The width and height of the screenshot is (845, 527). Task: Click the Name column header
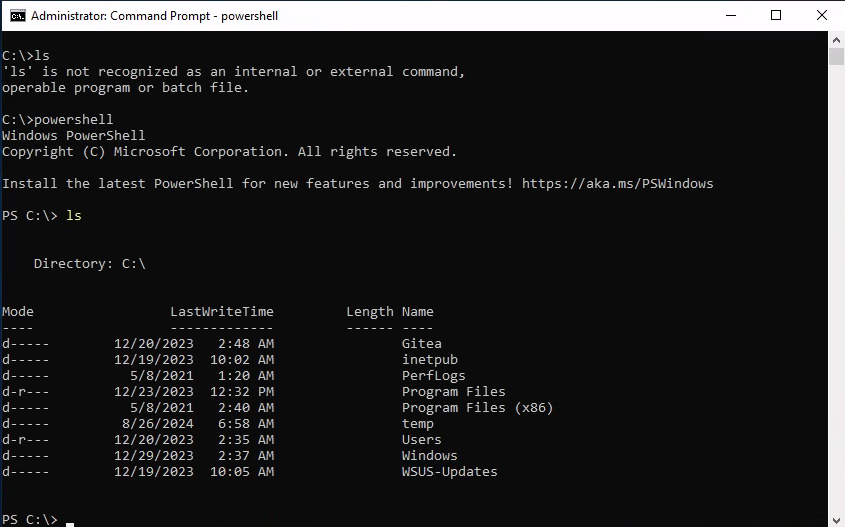point(417,312)
